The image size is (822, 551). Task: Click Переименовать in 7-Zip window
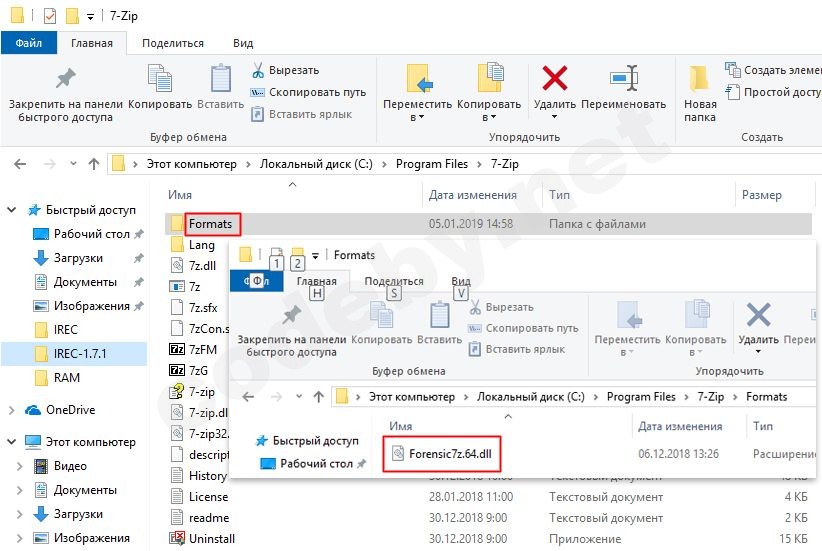tap(623, 88)
